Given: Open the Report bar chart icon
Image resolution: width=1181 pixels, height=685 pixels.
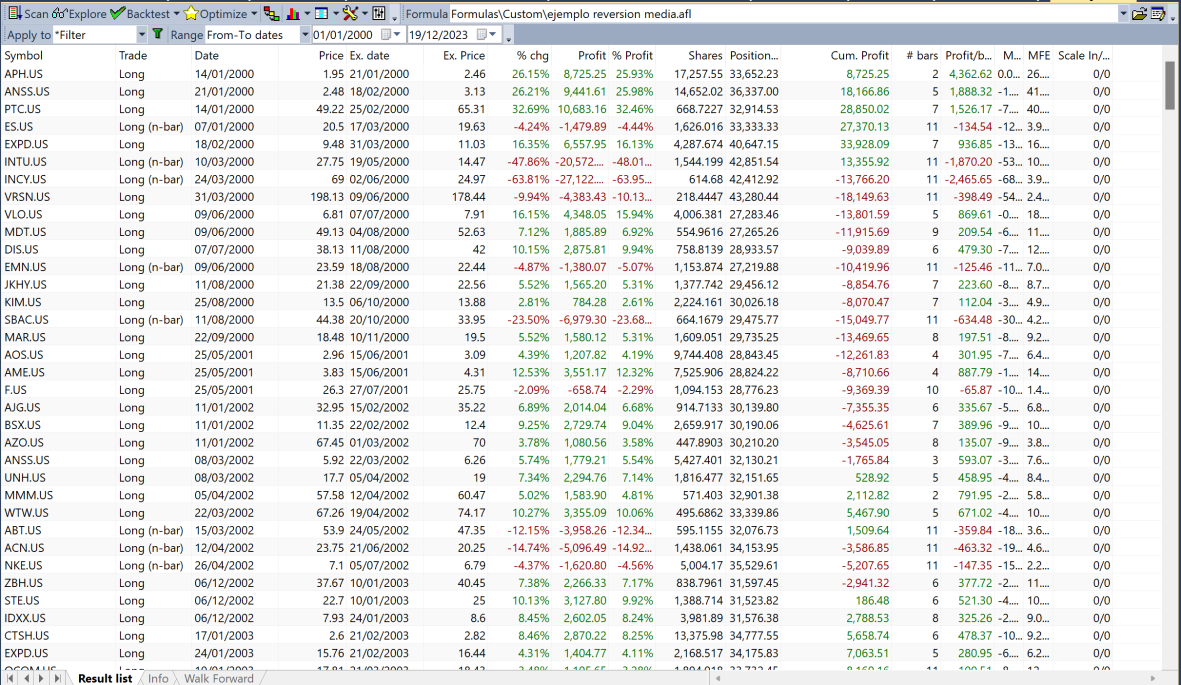Looking at the screenshot, I should click(293, 14).
